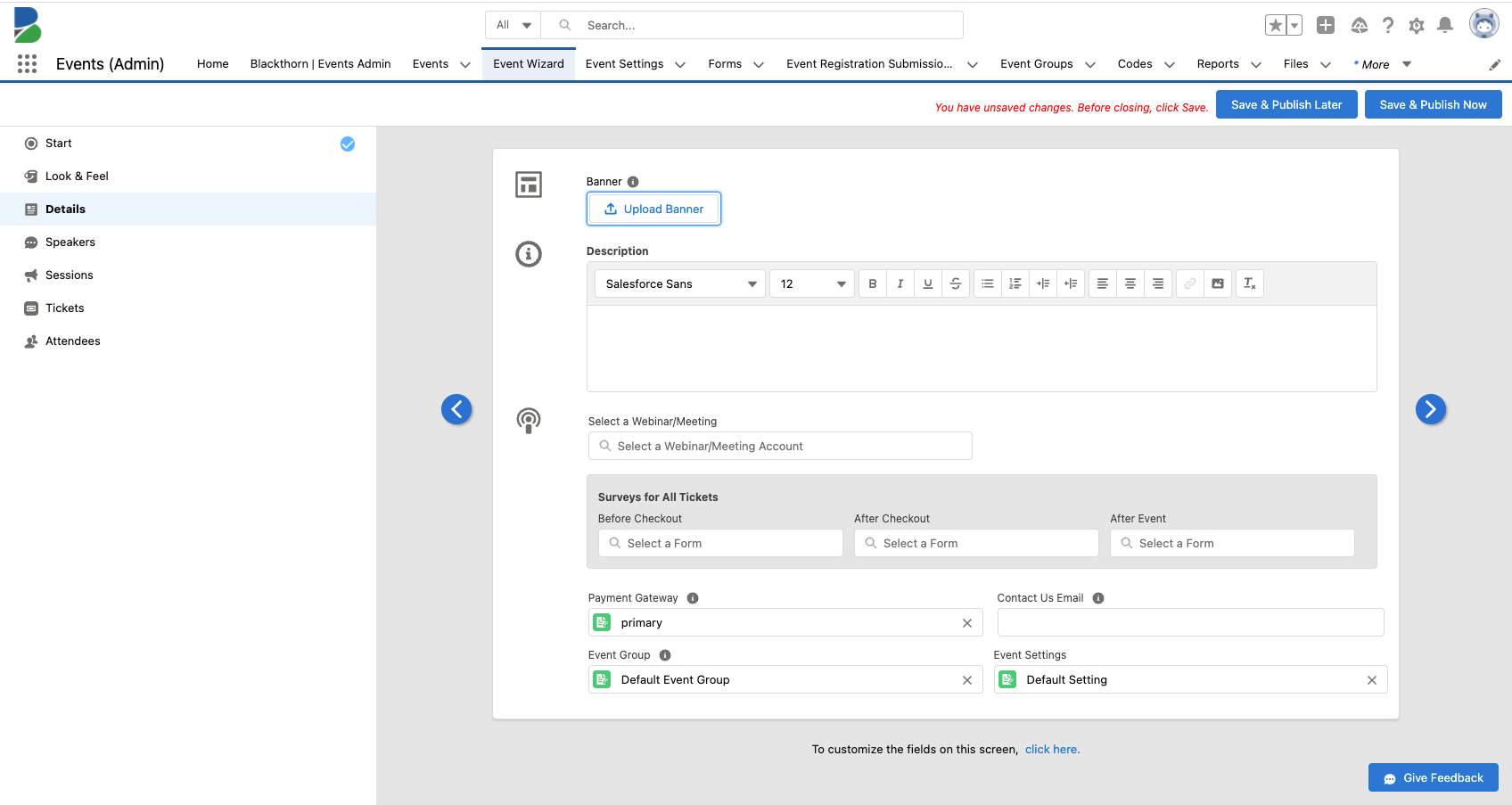Screen dimensions: 1512x805
Task: Show Contact Us Email info tooltip
Action: coord(1098,598)
